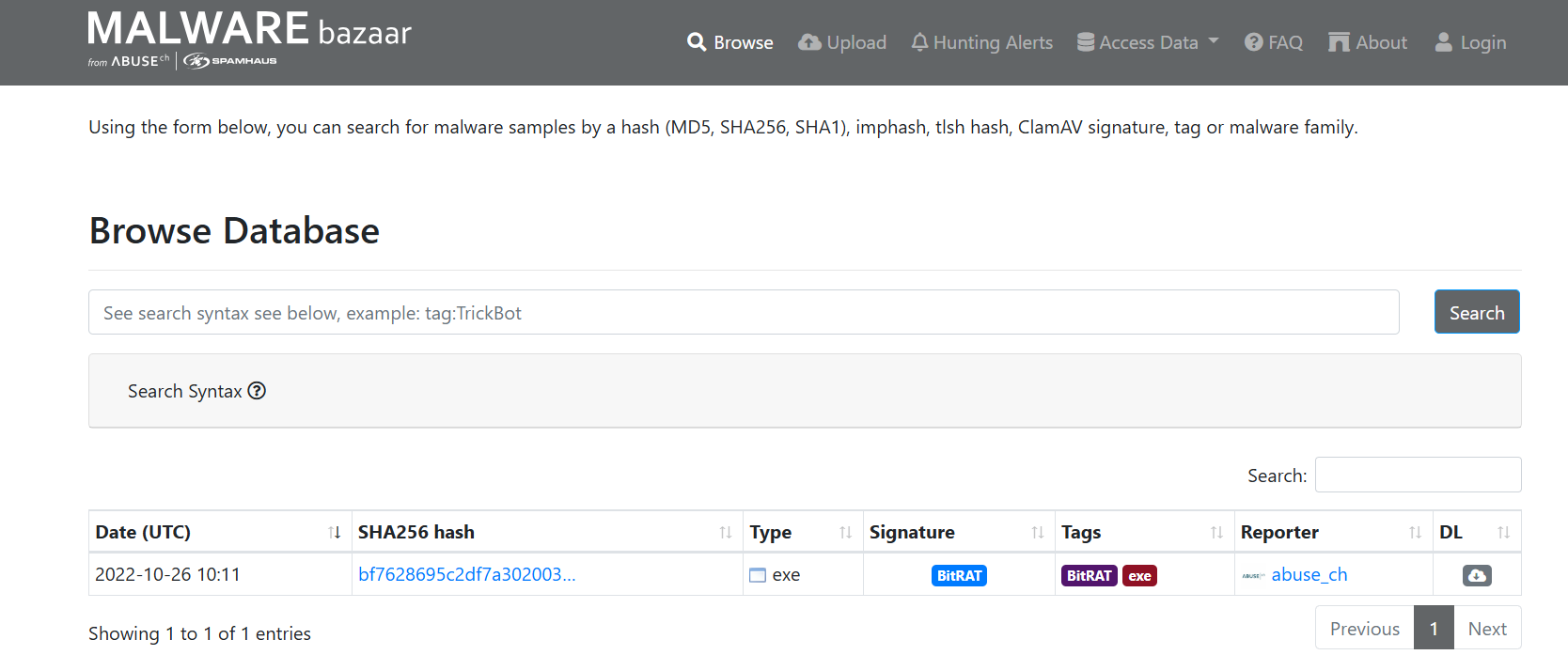
Task: Click the Spamhaus logo in the header
Action: point(230,61)
